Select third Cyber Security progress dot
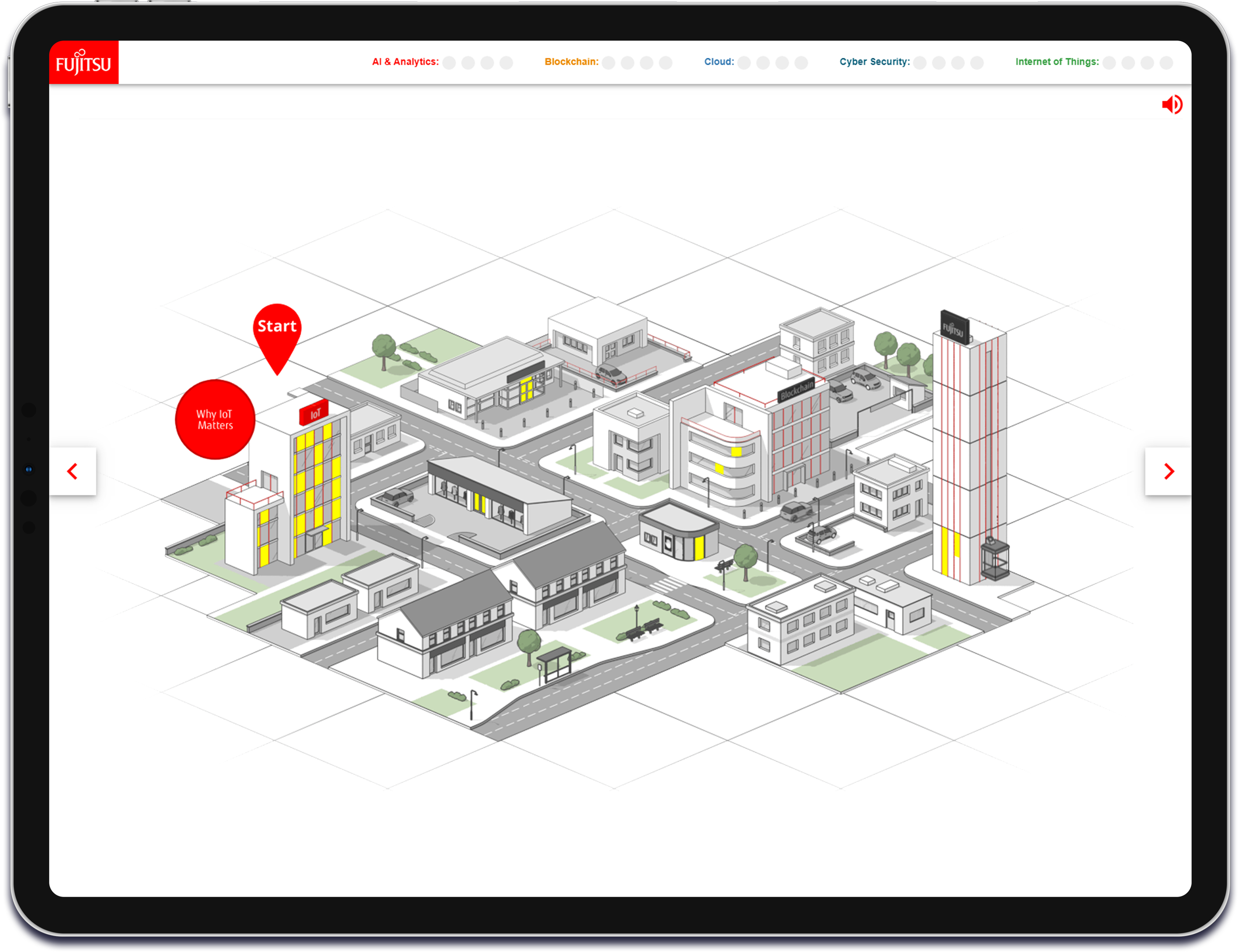The width and height of the screenshot is (1238, 952). [x=958, y=62]
